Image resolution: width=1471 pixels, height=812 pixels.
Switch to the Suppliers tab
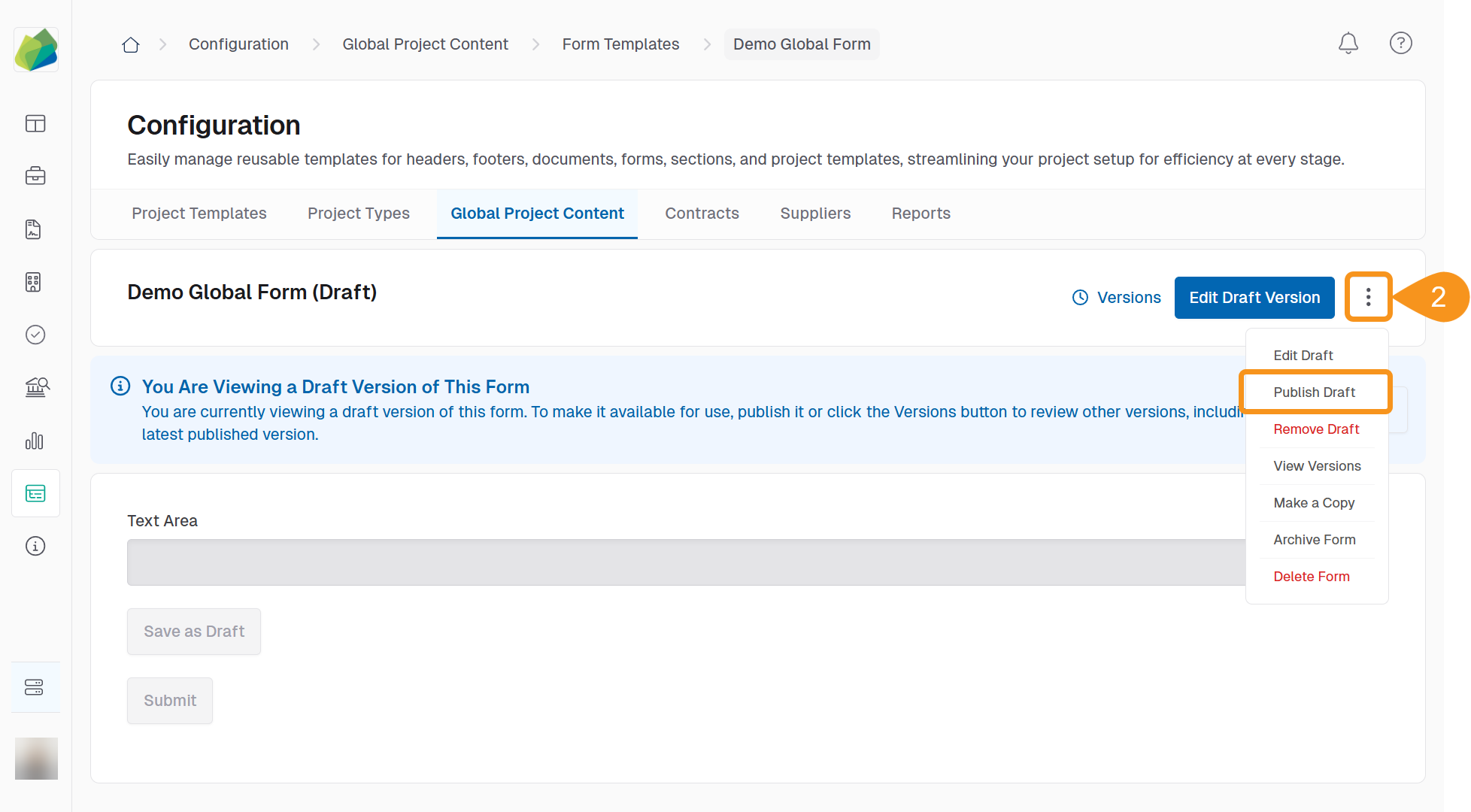[x=815, y=214]
